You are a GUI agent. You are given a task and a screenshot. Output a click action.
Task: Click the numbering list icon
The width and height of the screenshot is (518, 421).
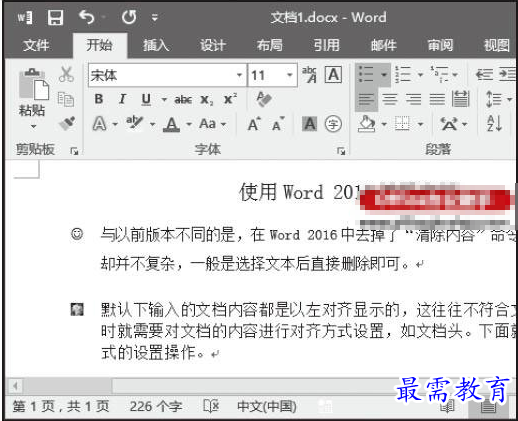[403, 74]
